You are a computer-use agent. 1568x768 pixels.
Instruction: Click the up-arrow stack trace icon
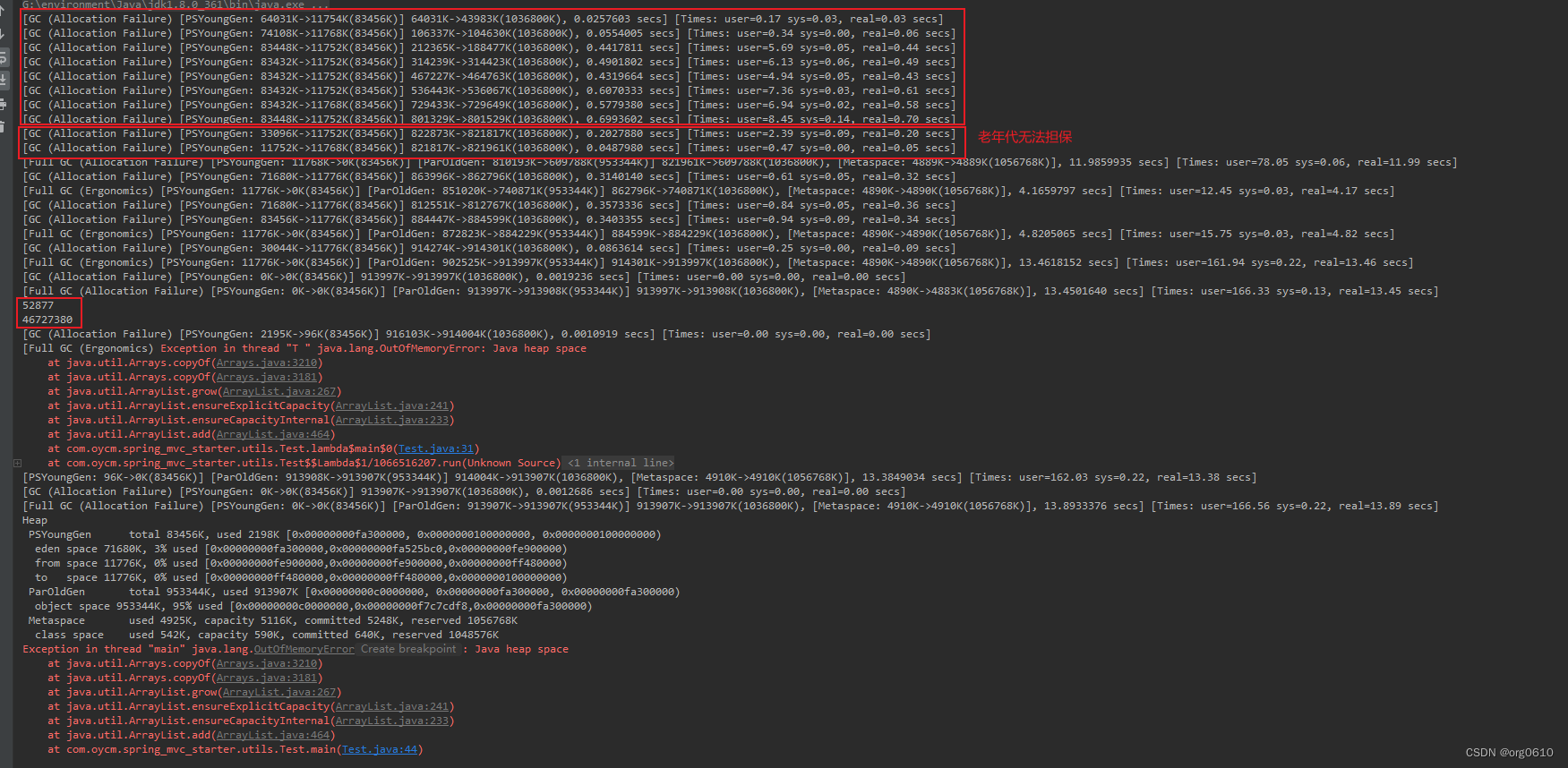pos(4,12)
